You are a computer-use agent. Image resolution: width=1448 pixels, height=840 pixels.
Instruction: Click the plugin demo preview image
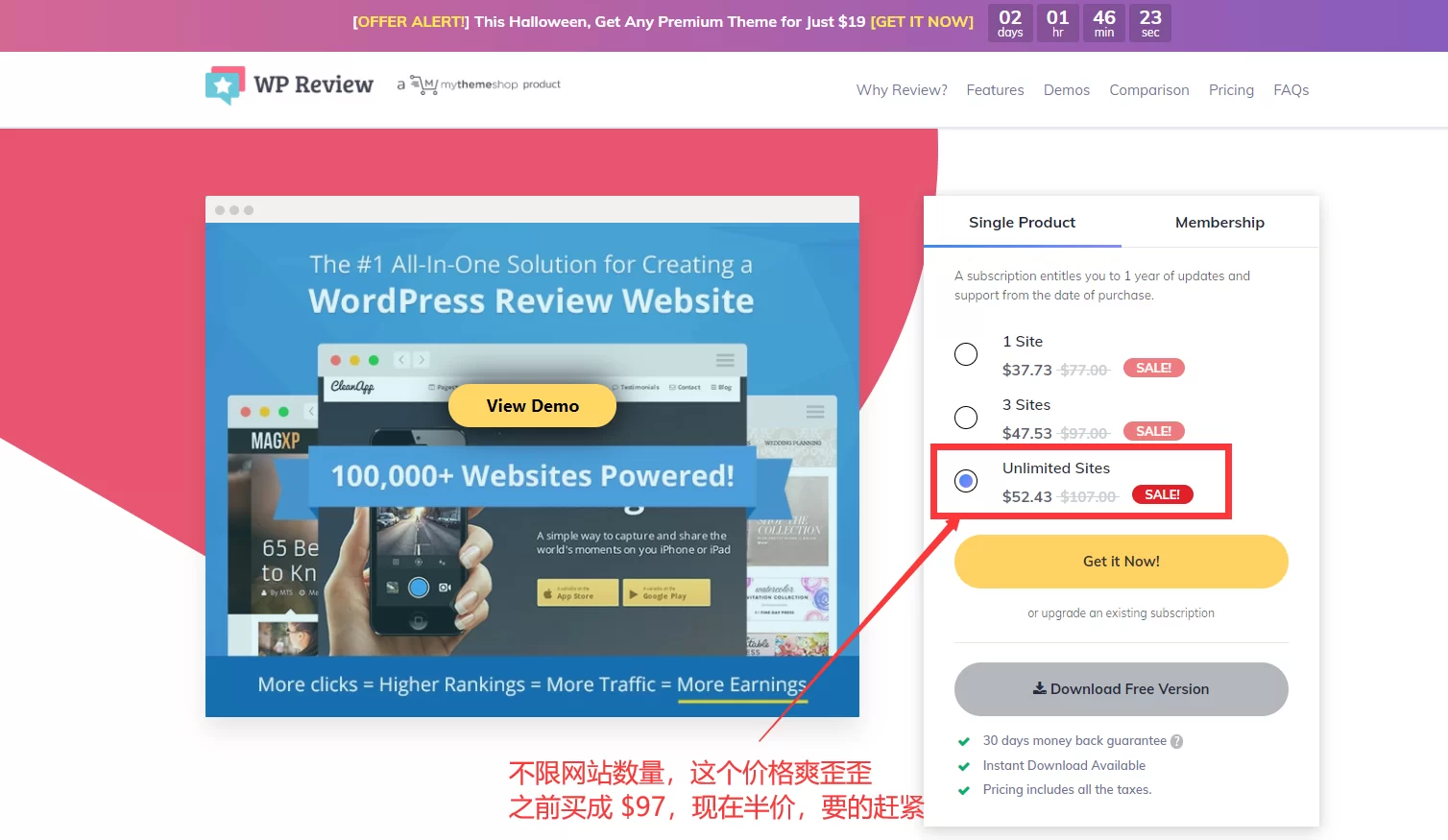click(532, 457)
